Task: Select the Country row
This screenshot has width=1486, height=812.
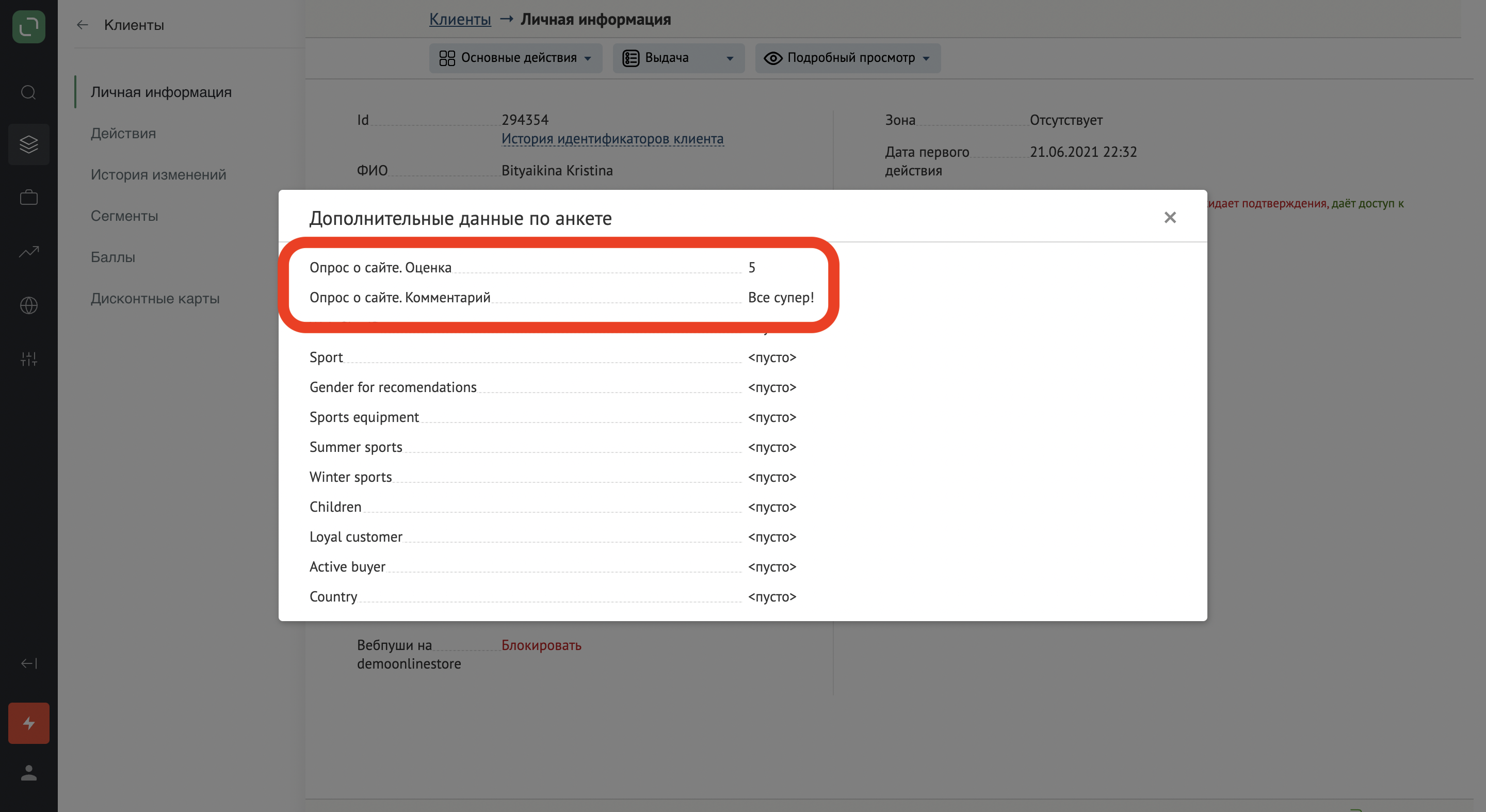Action: (553, 597)
